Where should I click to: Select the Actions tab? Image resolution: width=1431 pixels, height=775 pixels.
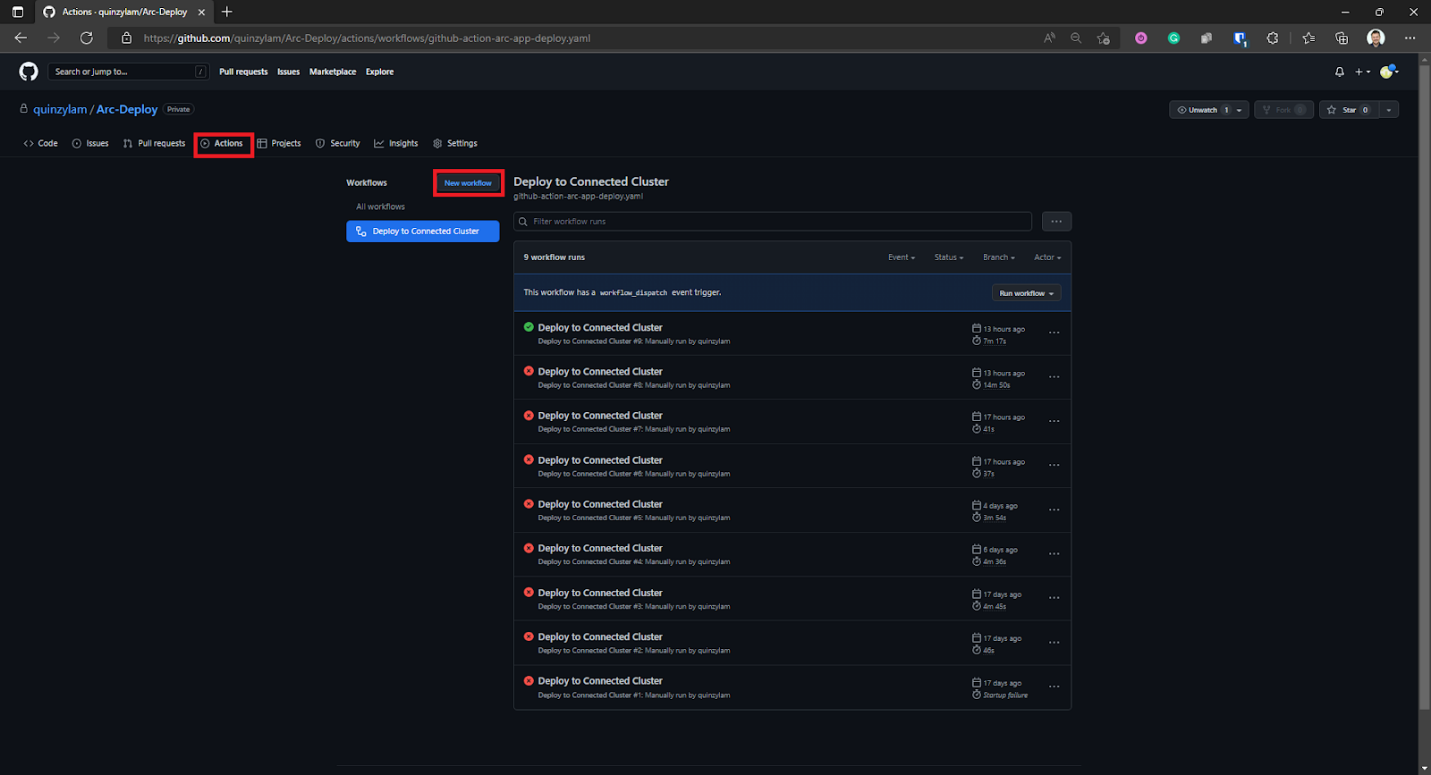(222, 143)
